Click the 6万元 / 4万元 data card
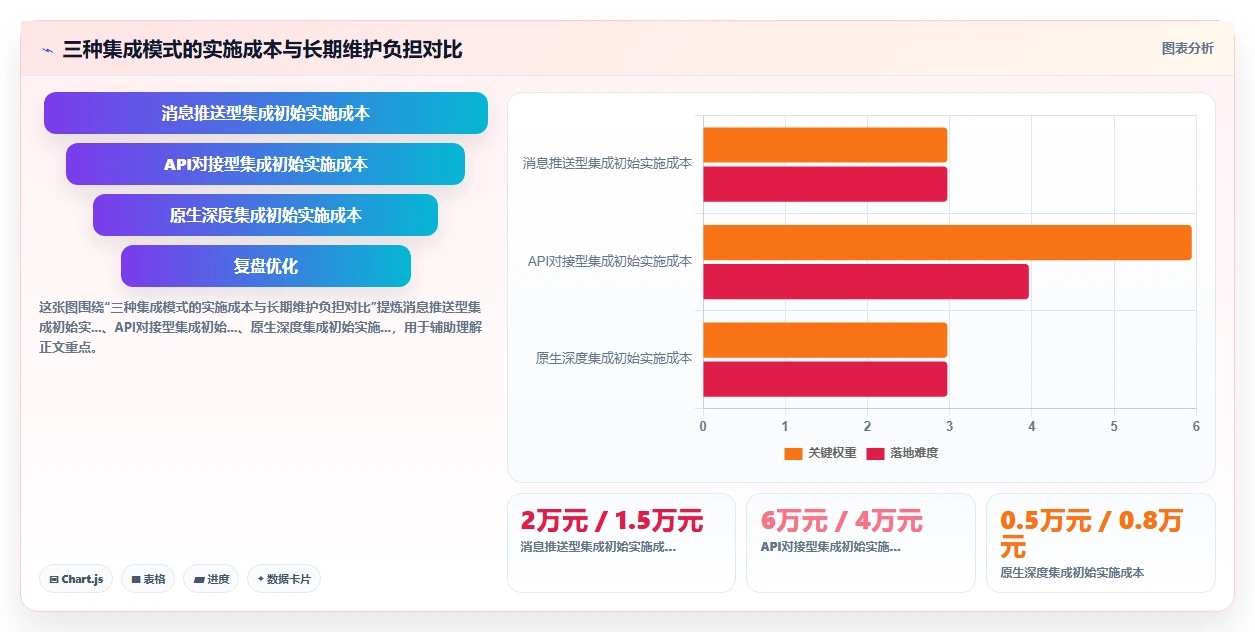This screenshot has width=1255, height=632. [x=860, y=543]
